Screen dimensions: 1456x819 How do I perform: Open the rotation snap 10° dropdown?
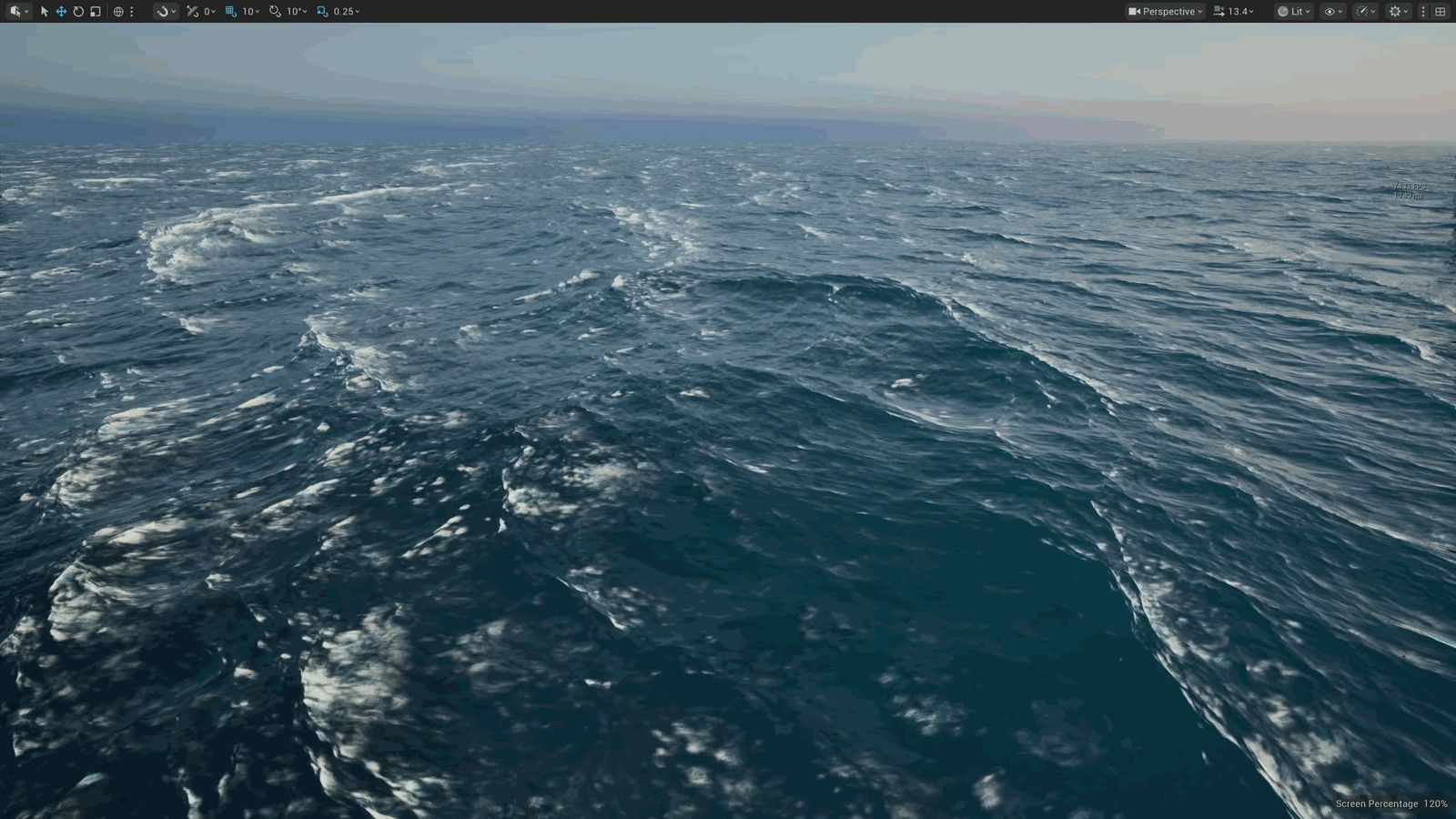click(x=297, y=12)
